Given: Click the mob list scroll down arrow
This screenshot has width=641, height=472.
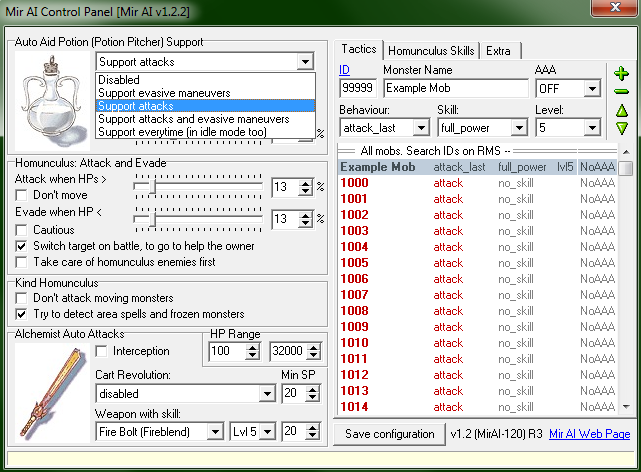Looking at the screenshot, I should 625,407.
